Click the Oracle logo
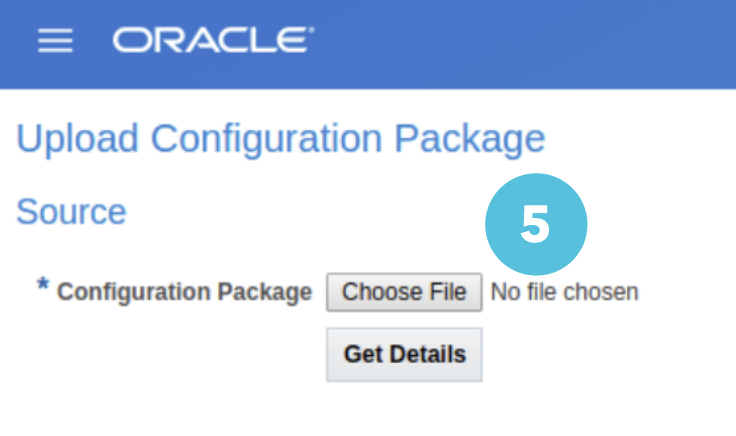Viewport: 736px width, 436px height. [x=213, y=40]
